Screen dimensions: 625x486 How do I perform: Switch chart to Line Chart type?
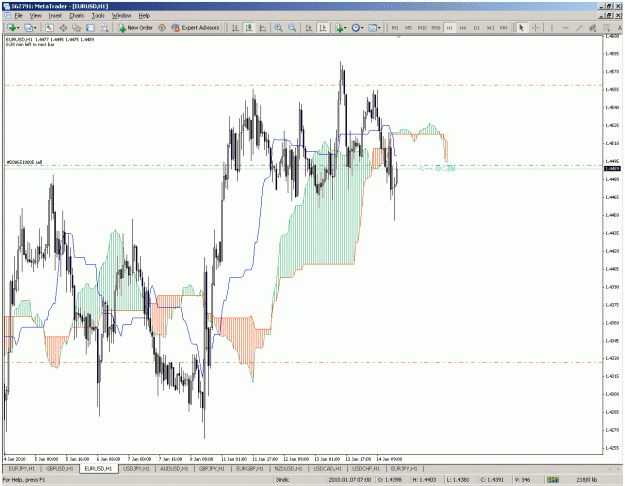click(263, 28)
